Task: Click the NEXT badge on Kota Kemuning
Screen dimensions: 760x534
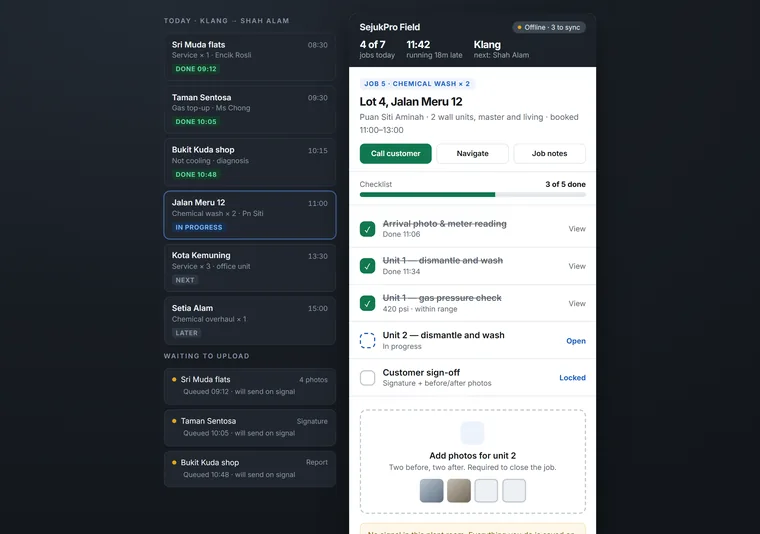Action: point(185,280)
